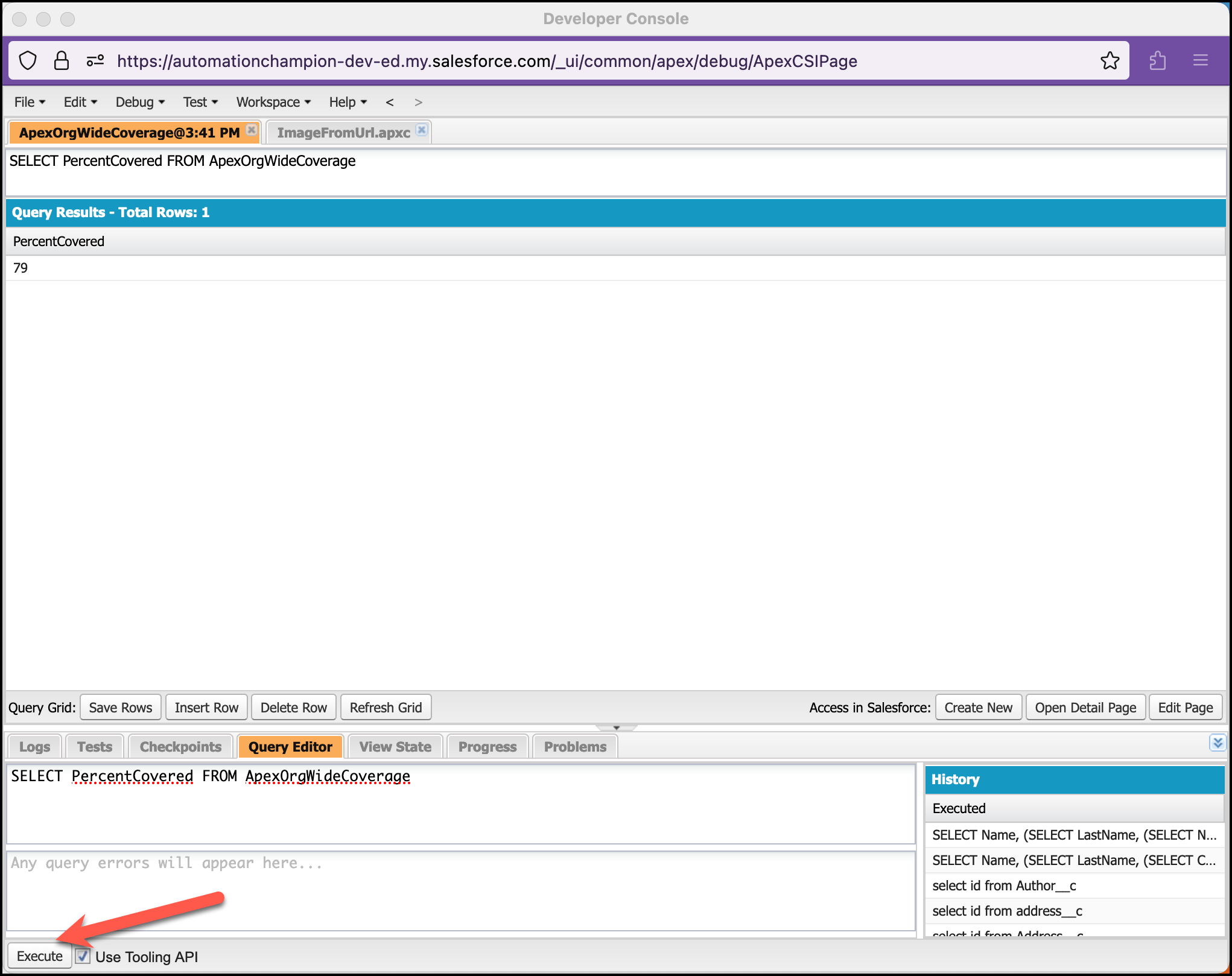Switch to the Logs tab
This screenshot has height=976, width=1232.
click(x=34, y=746)
